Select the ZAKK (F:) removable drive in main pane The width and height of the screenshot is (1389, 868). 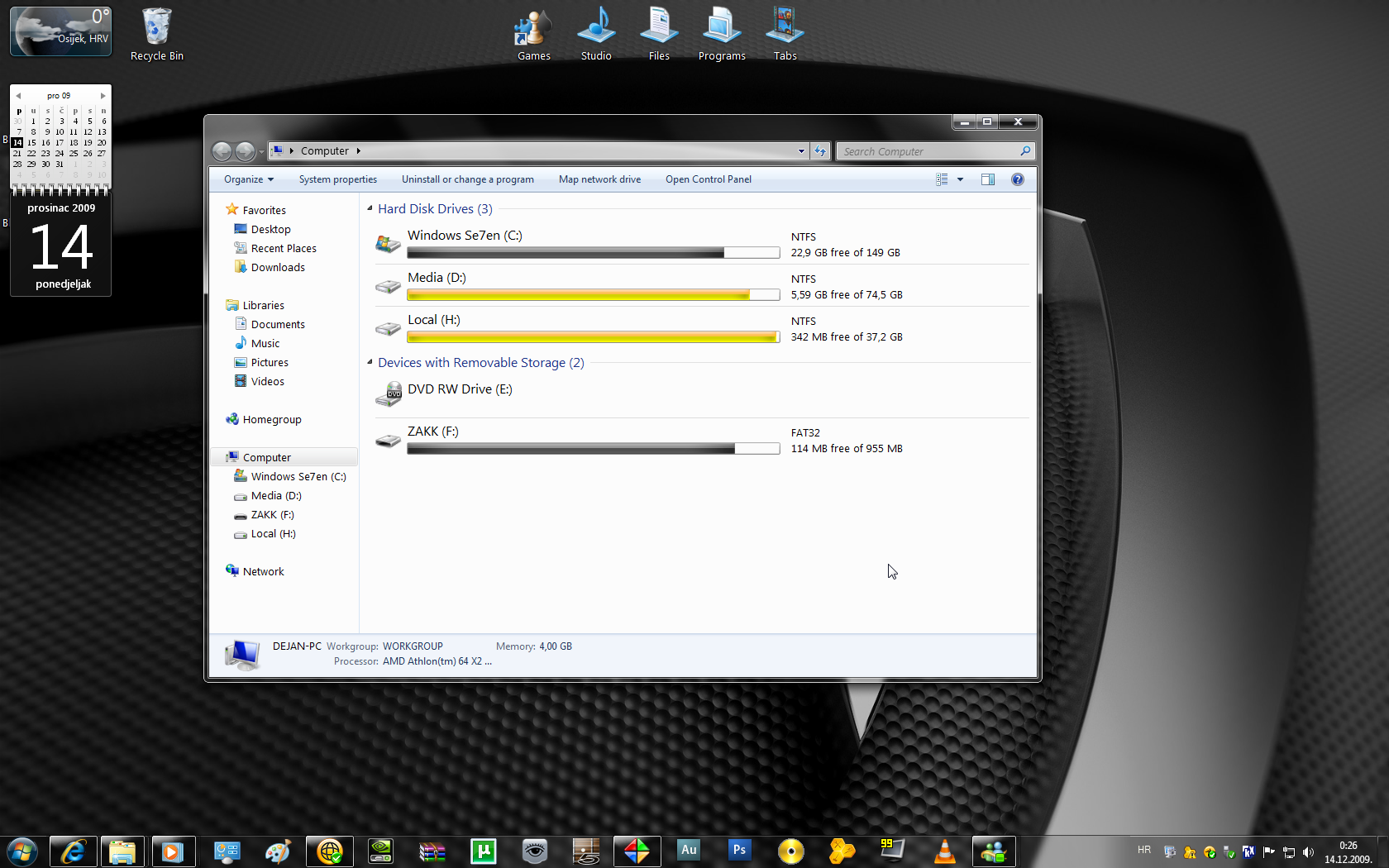pos(701,440)
